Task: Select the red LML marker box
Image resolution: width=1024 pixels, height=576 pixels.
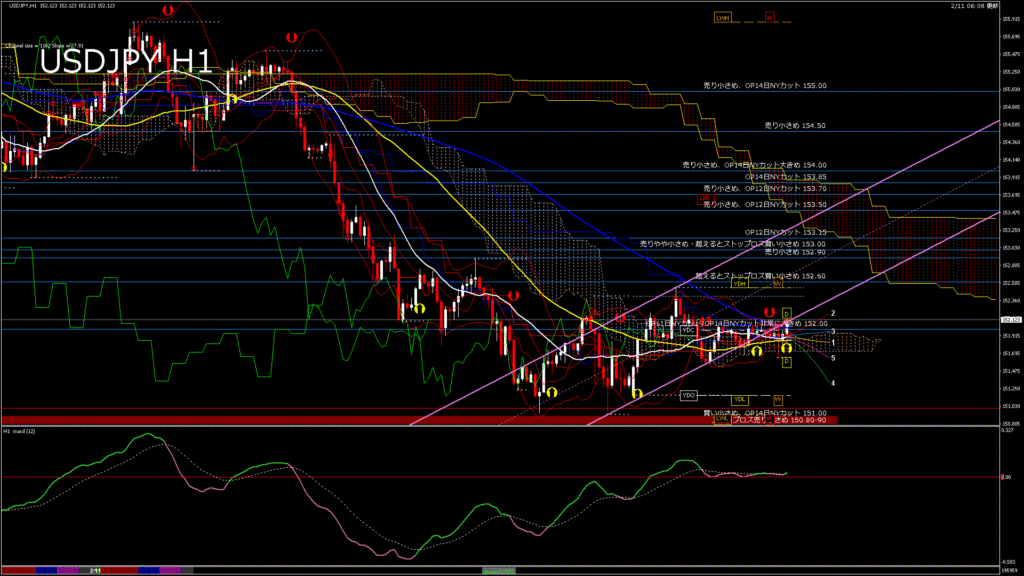Action: pos(705,199)
